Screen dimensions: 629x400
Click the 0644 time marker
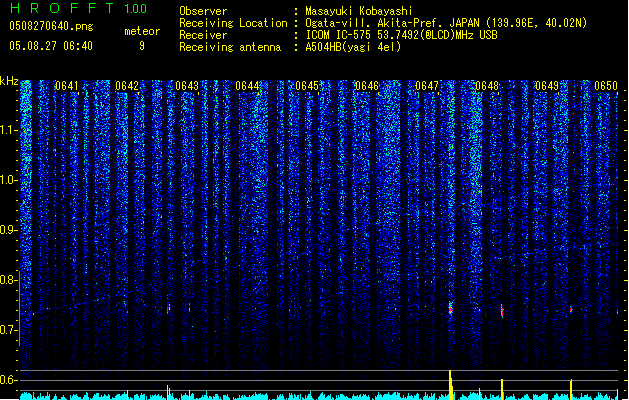[247, 86]
